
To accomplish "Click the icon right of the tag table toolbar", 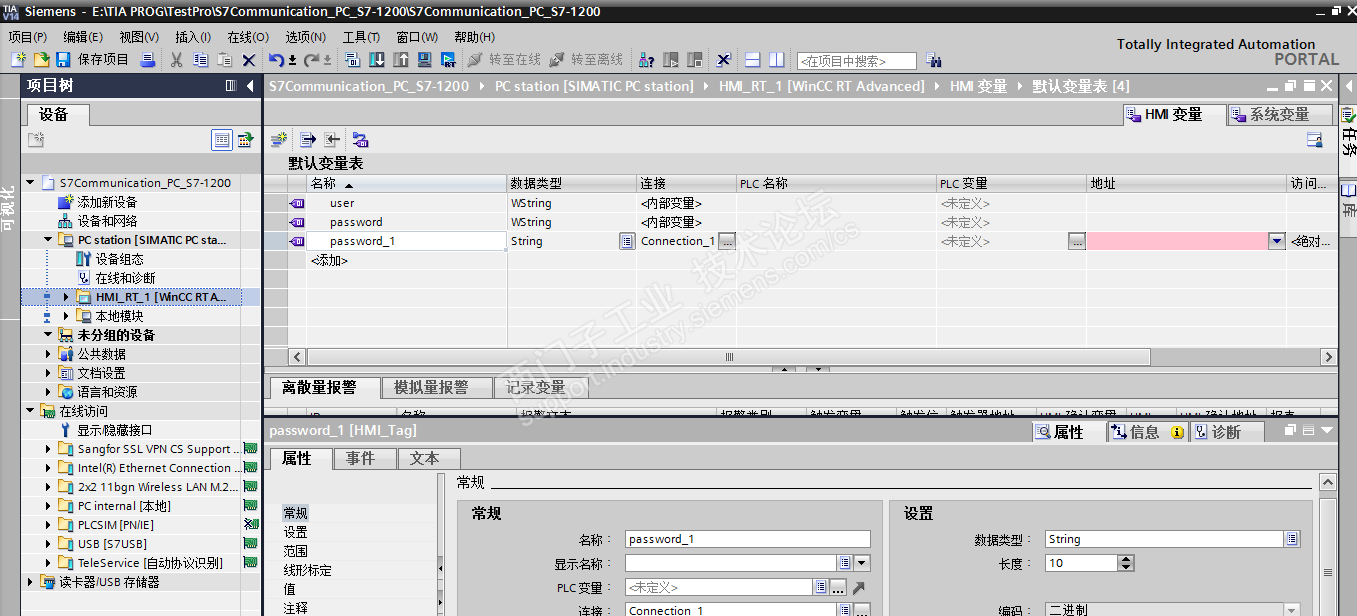I will coord(1315,140).
